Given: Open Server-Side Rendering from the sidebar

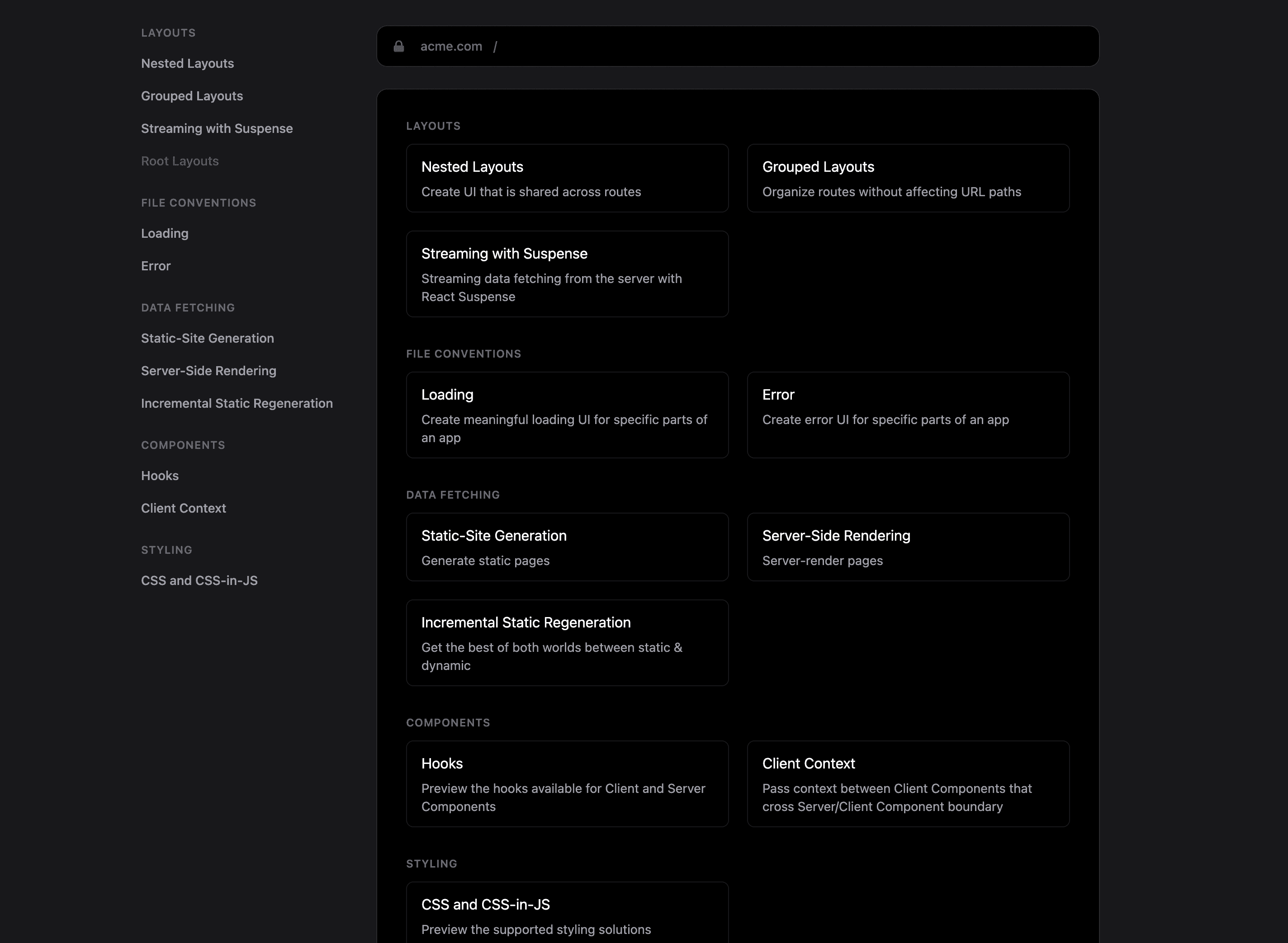Looking at the screenshot, I should [x=208, y=371].
